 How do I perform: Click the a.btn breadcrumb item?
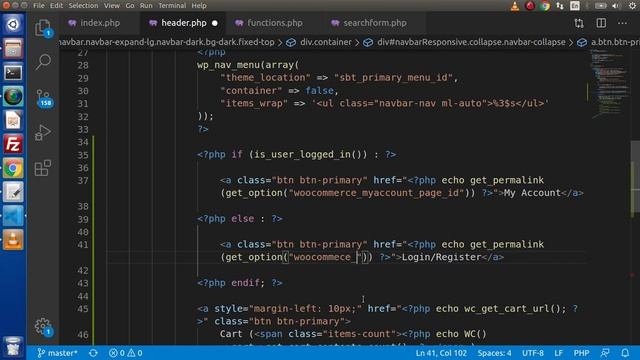coord(615,42)
